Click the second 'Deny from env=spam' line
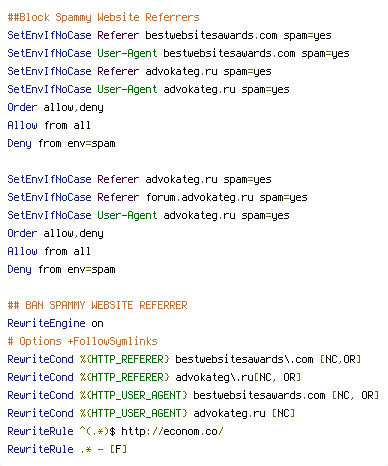 coord(61,269)
